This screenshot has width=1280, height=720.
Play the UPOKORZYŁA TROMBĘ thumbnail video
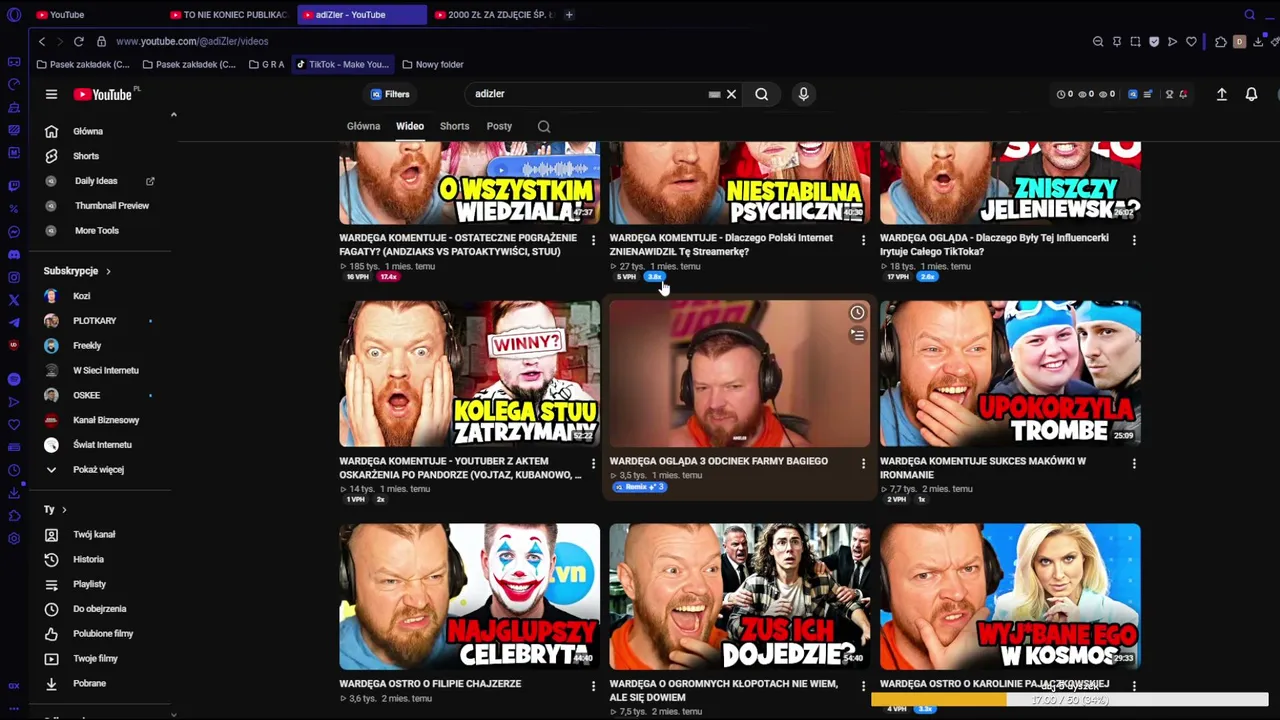coord(1010,373)
